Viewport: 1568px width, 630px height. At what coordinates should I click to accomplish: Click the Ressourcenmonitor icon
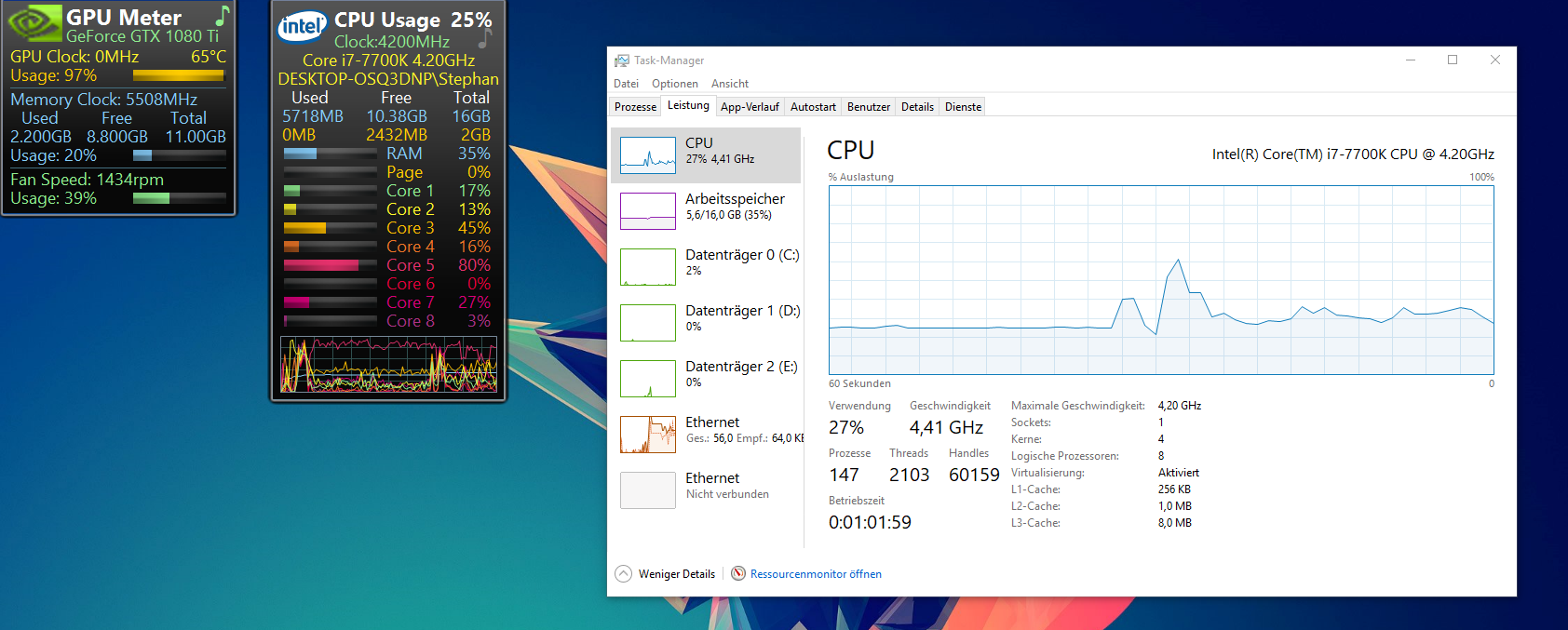coord(738,573)
